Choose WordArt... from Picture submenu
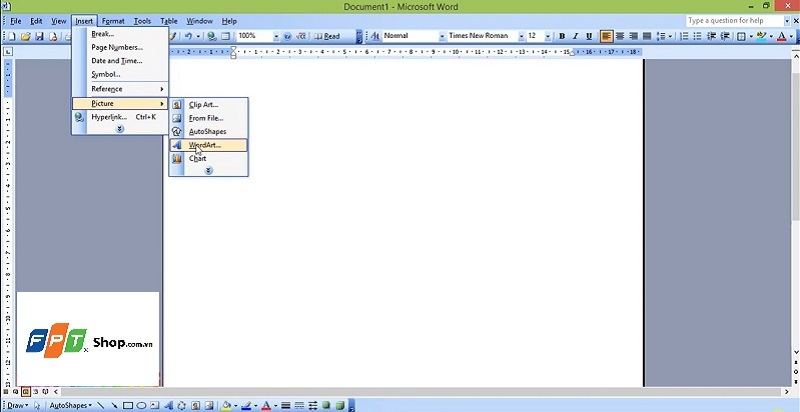800x412 pixels. 208,145
